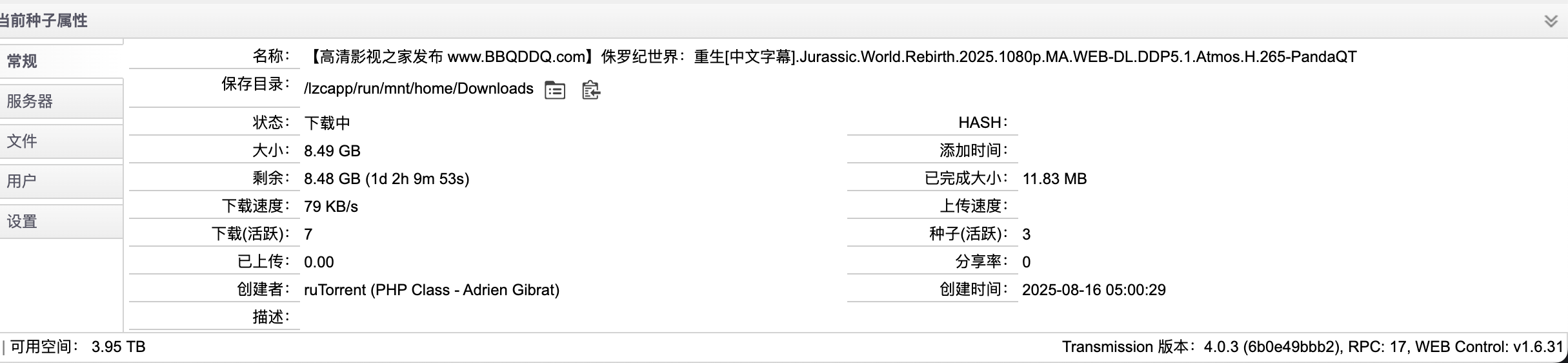Click download speed value 79 KB/s
The height and width of the screenshot is (363, 1568).
click(x=331, y=206)
